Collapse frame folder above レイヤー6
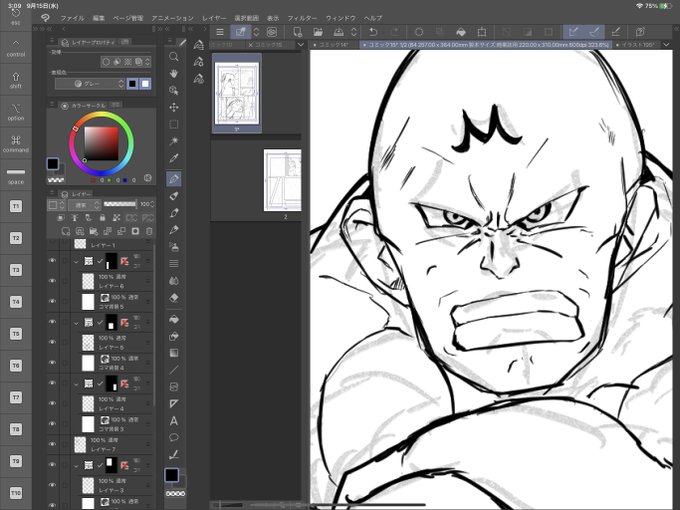This screenshot has height=510, width=680. [76, 262]
